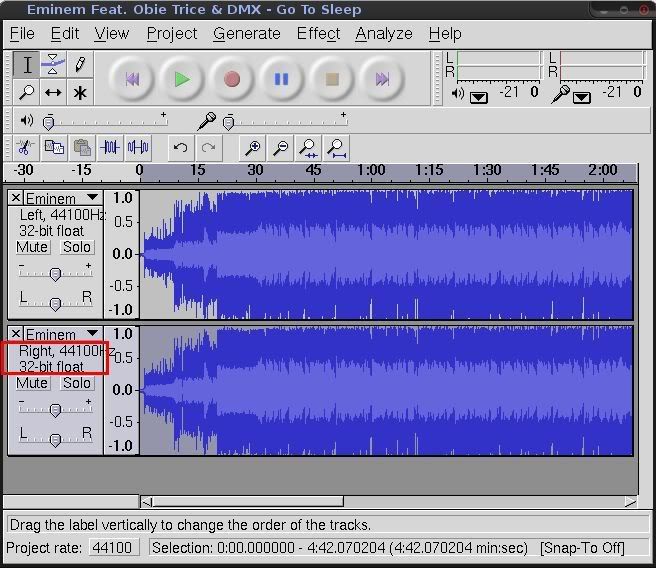The height and width of the screenshot is (568, 656).
Task: Solo the Left channel track
Action: coord(77,247)
